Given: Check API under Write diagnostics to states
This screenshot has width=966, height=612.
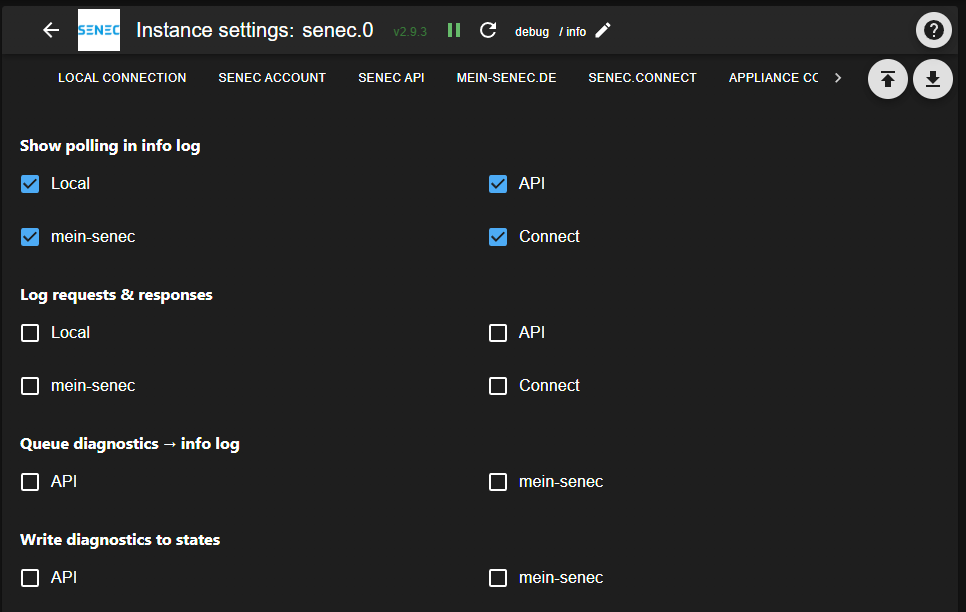Looking at the screenshot, I should click(30, 578).
